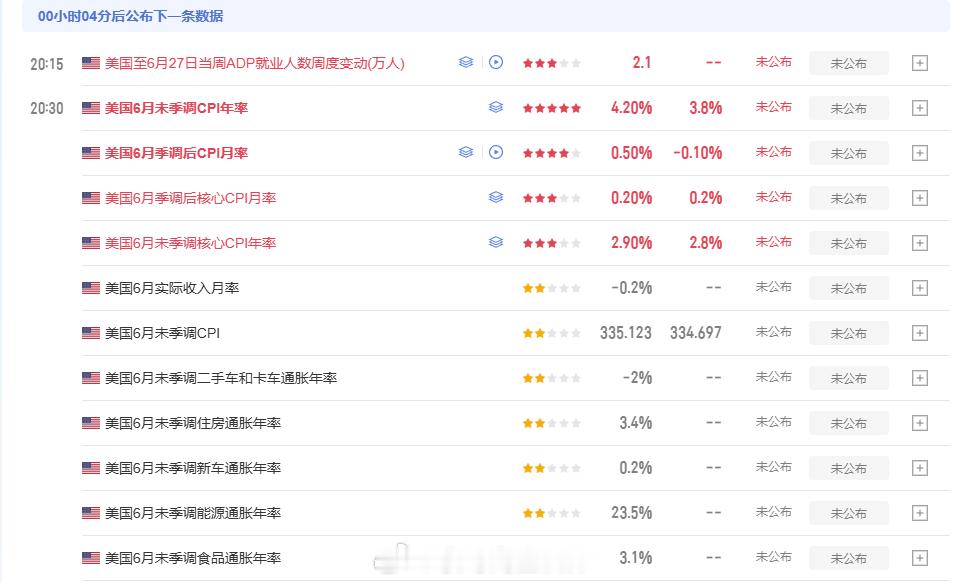Image resolution: width=970 pixels, height=583 pixels.
Task: Select two-star rating of 住房通胀年率 row
Action: click(x=552, y=423)
